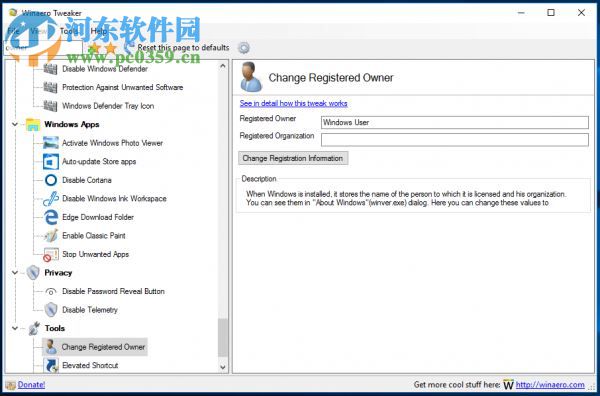Click the Disable Cortana circle icon

pyautogui.click(x=51, y=180)
